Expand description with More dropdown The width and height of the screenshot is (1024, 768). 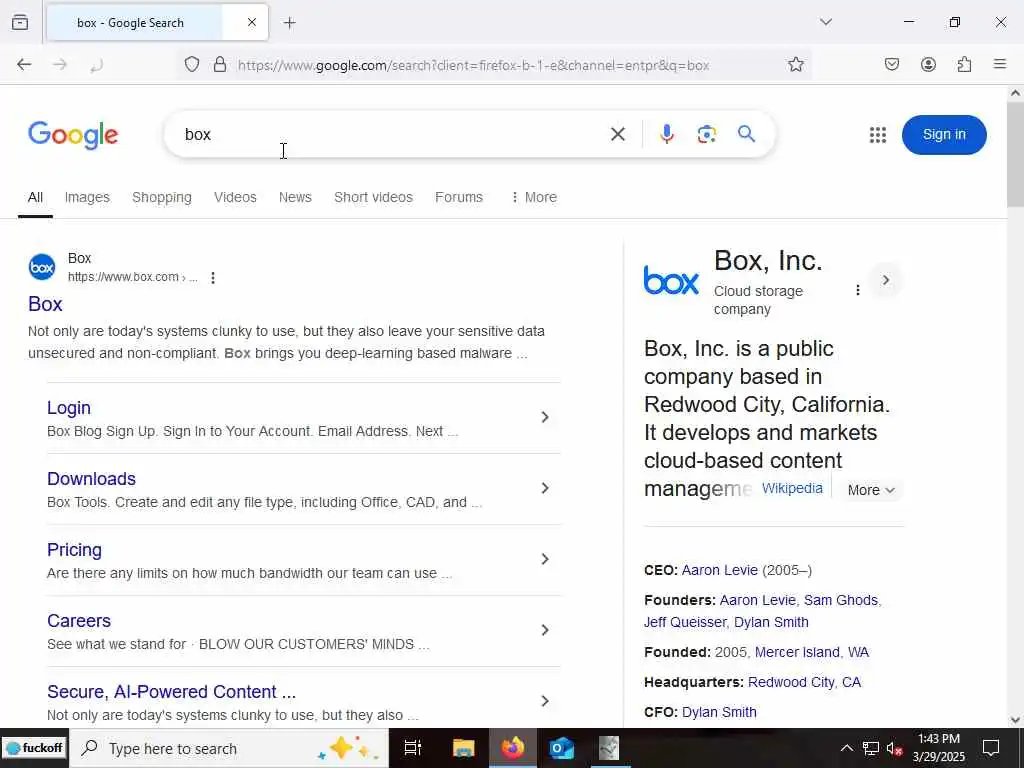pos(871,490)
